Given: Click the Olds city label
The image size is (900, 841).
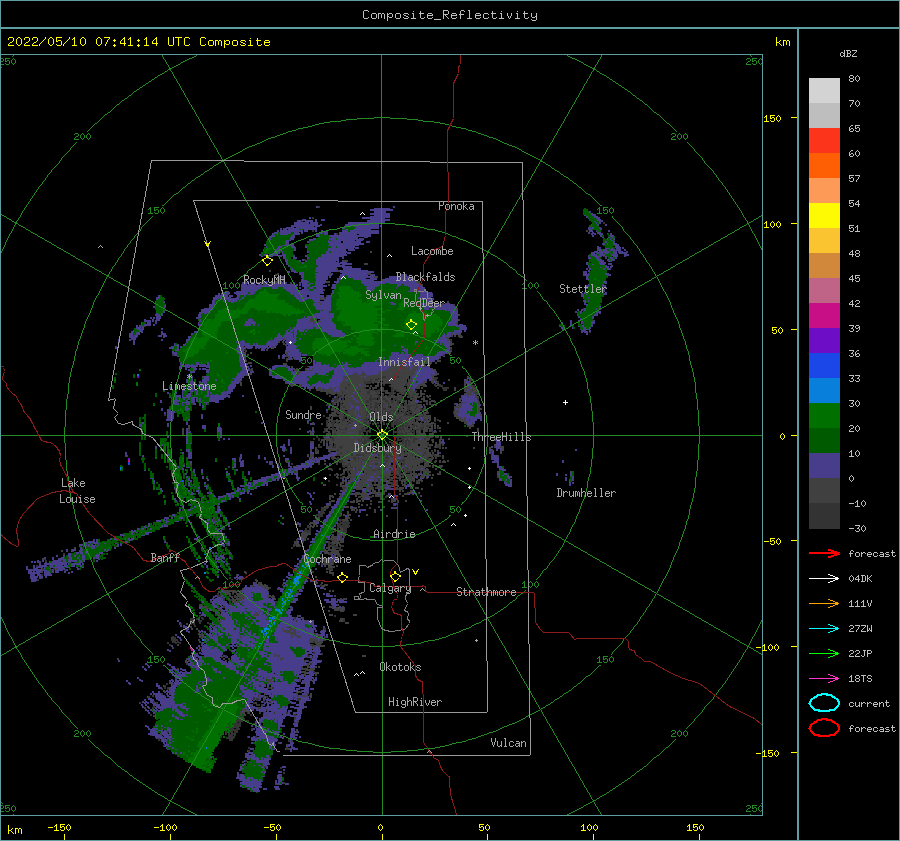Looking at the screenshot, I should [381, 417].
